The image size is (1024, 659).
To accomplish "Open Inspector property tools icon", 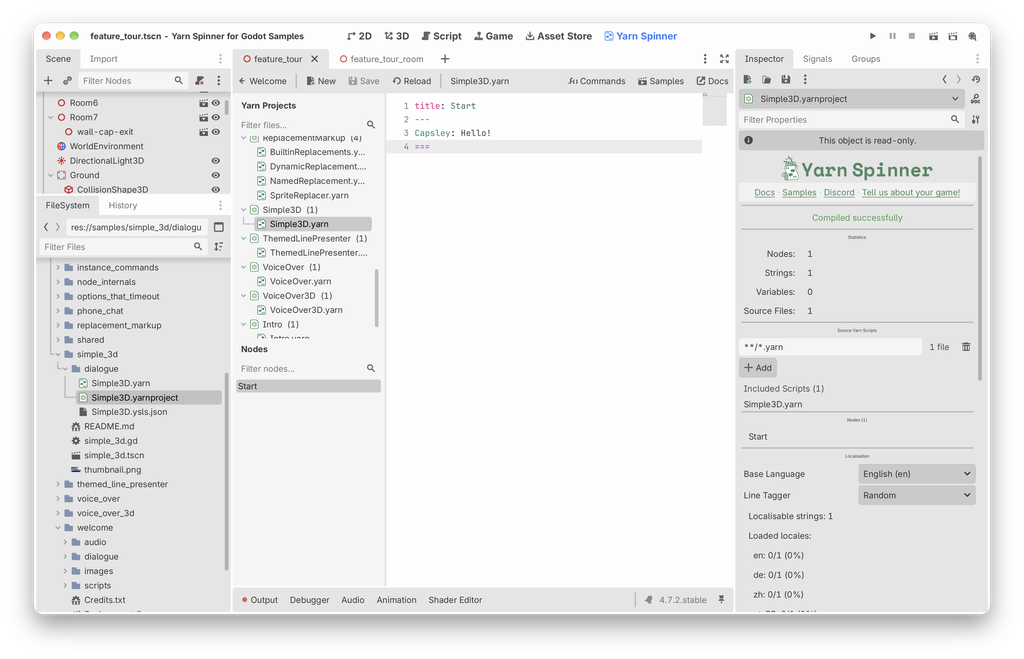I will click(976, 120).
